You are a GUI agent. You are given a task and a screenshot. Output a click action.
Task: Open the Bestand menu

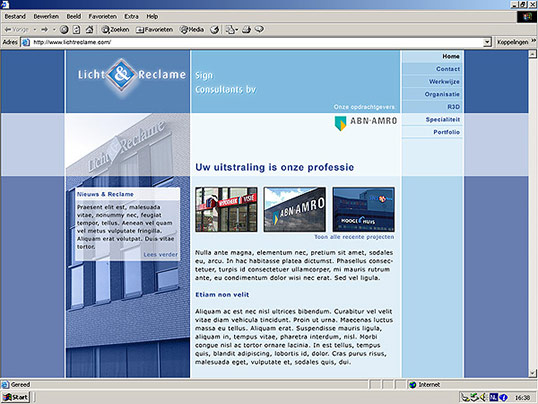15,16
